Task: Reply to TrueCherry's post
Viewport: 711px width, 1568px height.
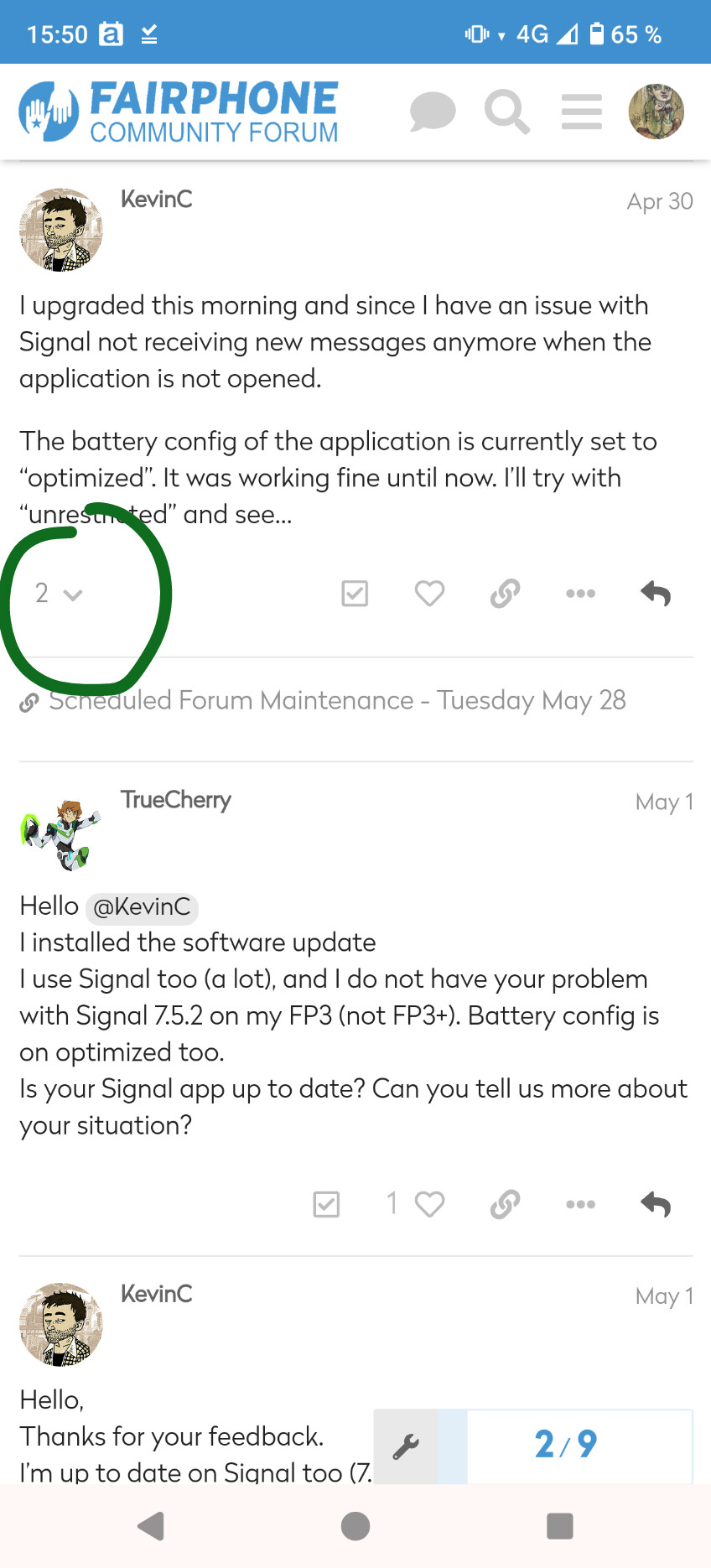Action: pyautogui.click(x=656, y=1204)
